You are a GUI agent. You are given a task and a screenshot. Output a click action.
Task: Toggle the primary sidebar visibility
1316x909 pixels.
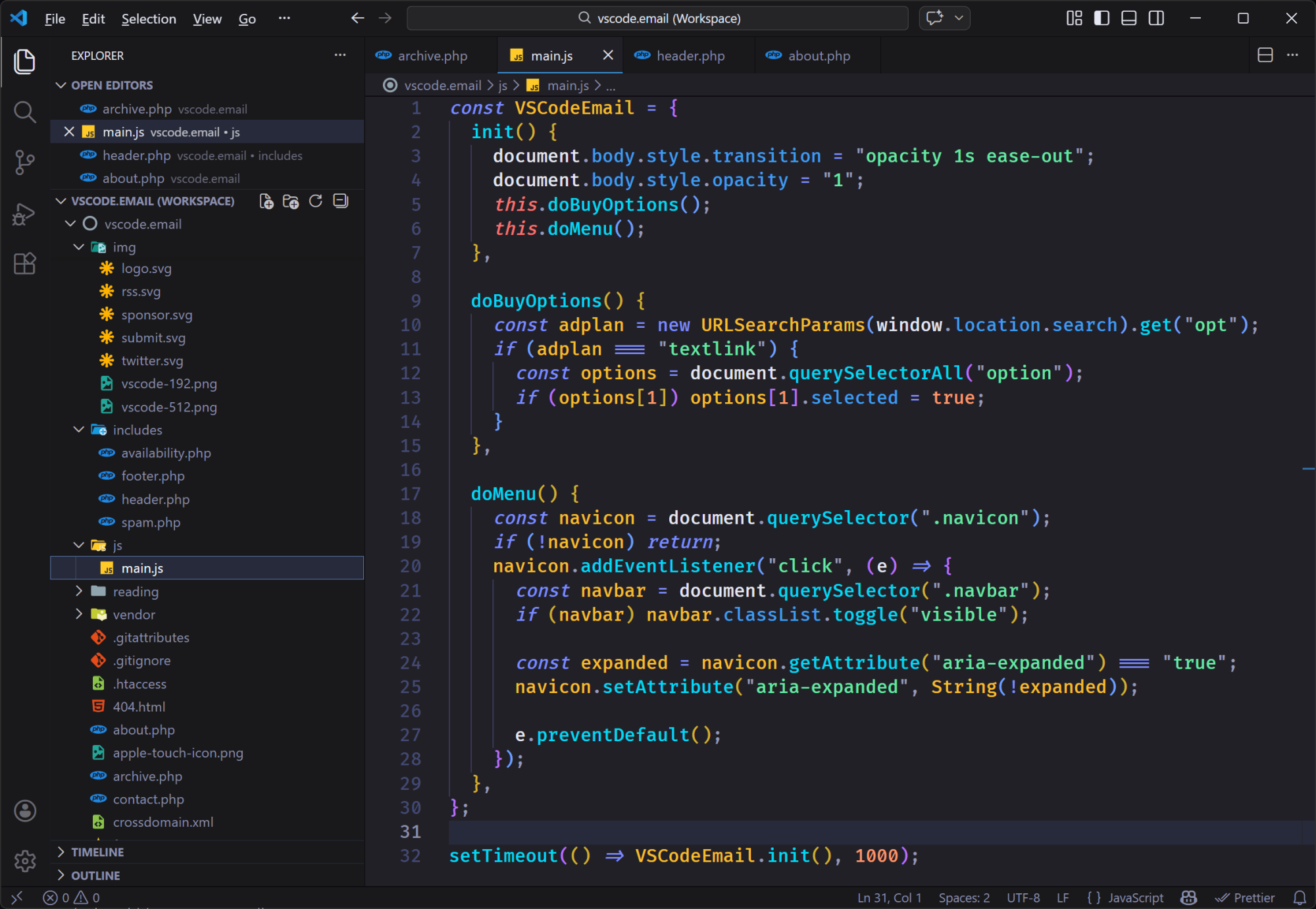tap(1100, 18)
